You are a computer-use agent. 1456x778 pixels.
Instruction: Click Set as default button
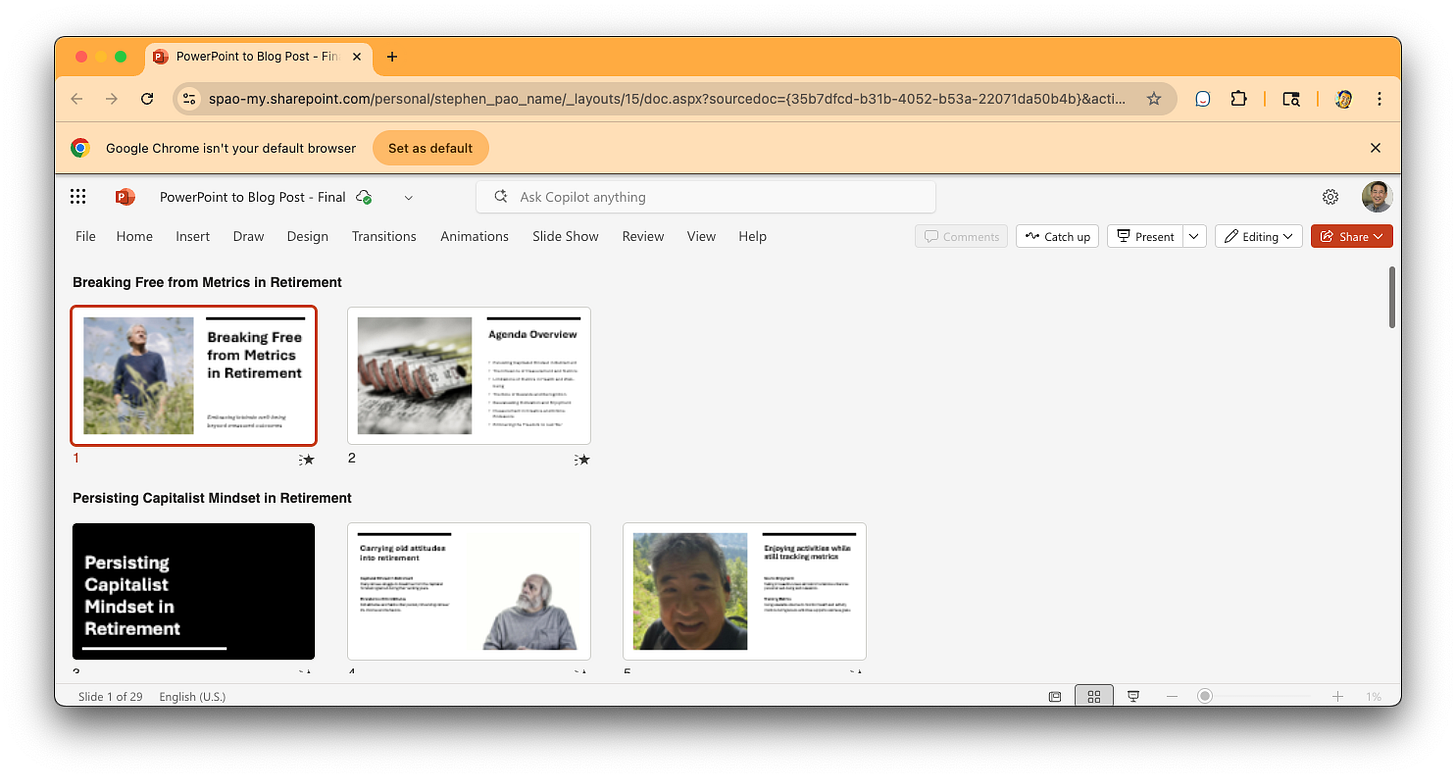point(430,148)
